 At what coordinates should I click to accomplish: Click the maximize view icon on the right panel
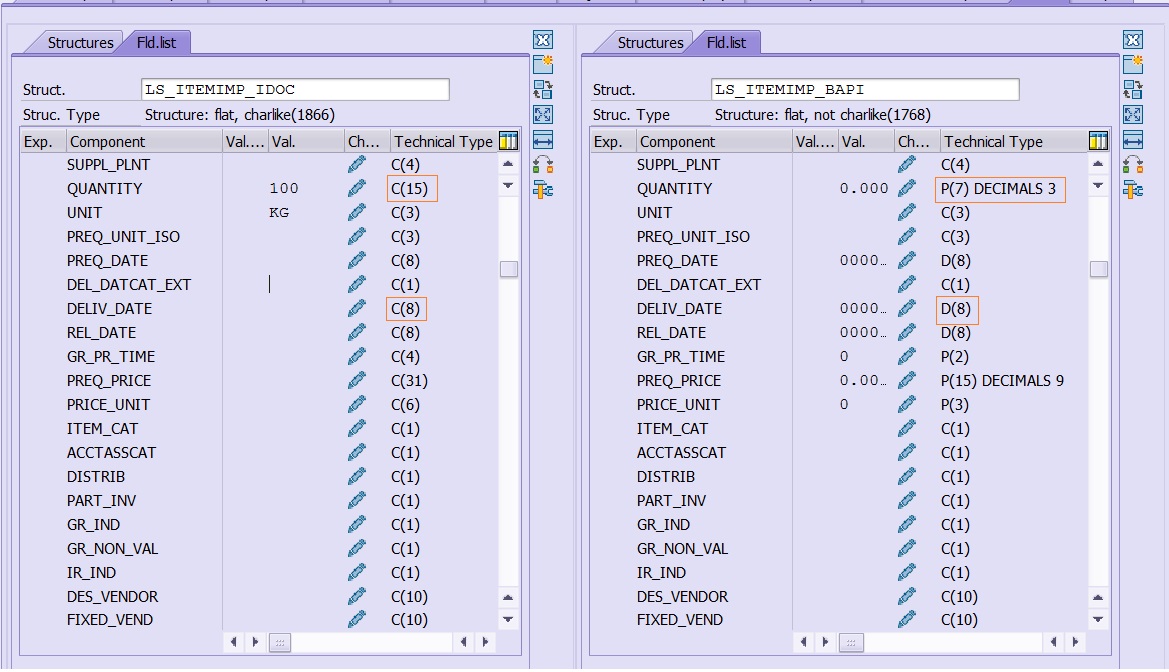[x=1132, y=113]
